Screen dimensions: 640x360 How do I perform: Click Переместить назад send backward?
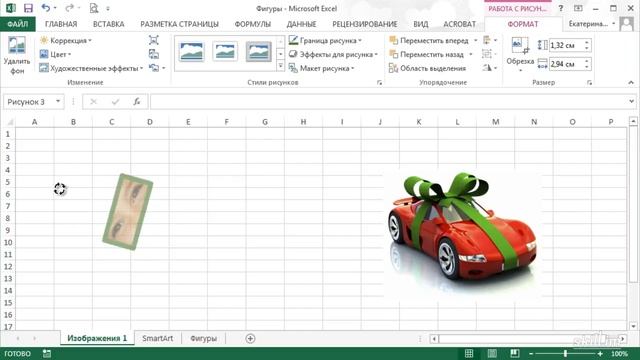[x=427, y=54]
